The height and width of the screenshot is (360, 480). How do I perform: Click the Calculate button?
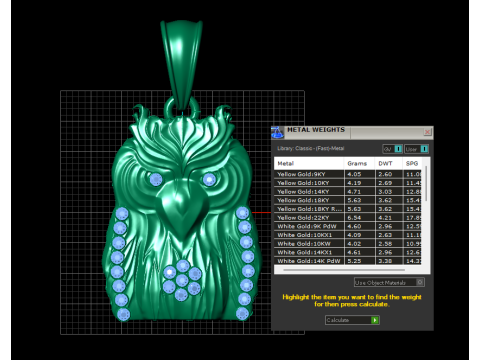(x=352, y=320)
